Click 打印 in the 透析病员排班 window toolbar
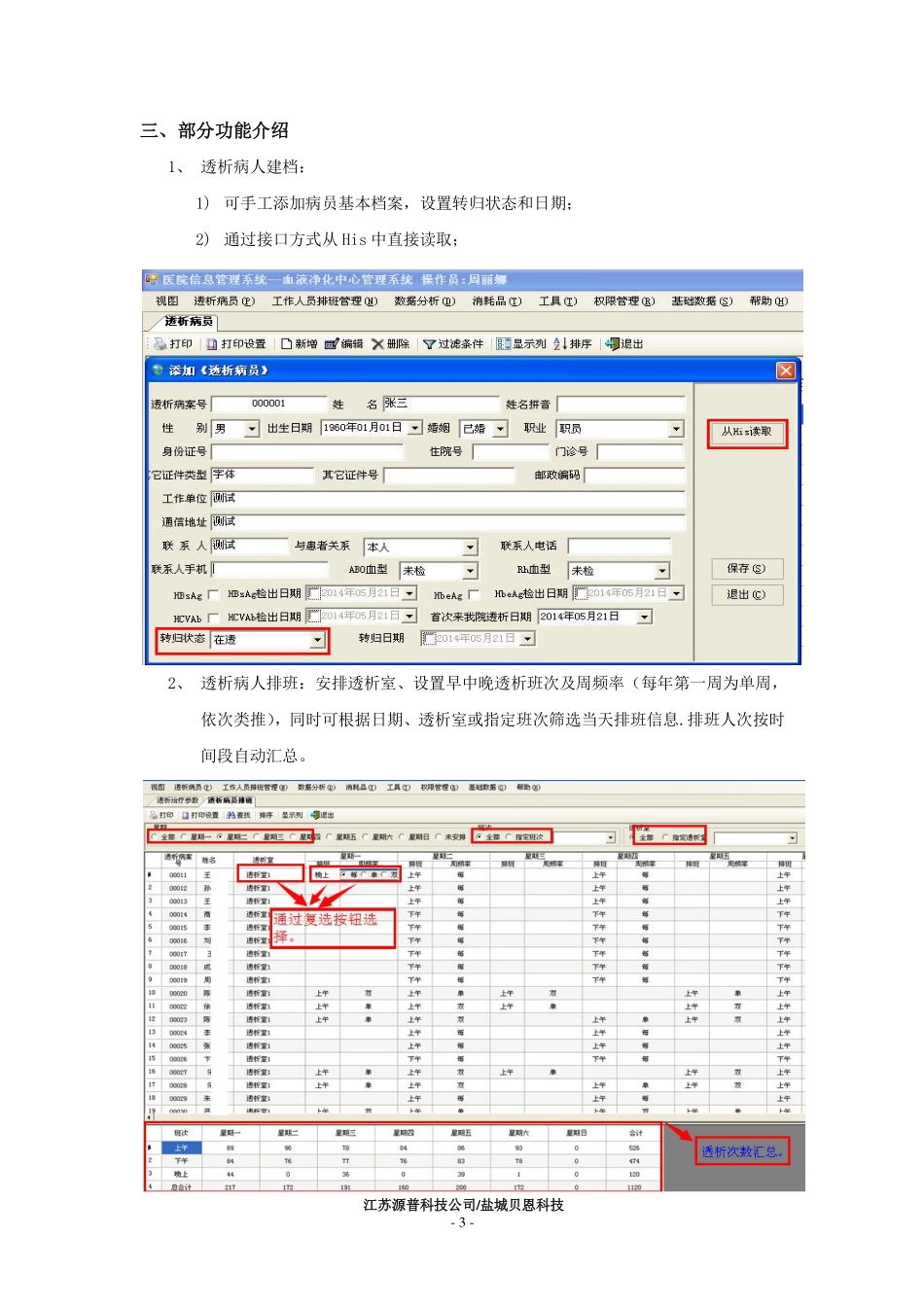924x1308 pixels. tap(161, 815)
